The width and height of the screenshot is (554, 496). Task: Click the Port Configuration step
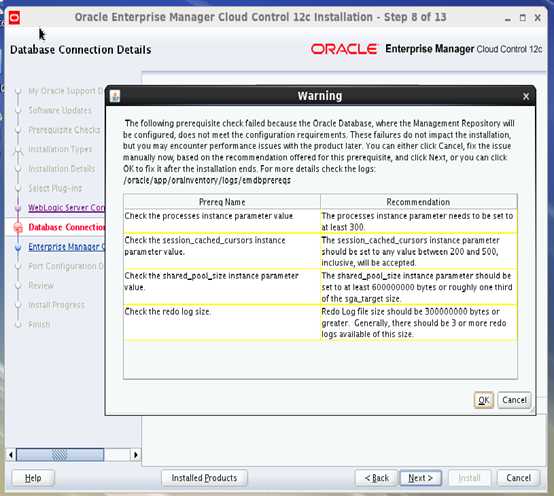pyautogui.click(x=66, y=266)
